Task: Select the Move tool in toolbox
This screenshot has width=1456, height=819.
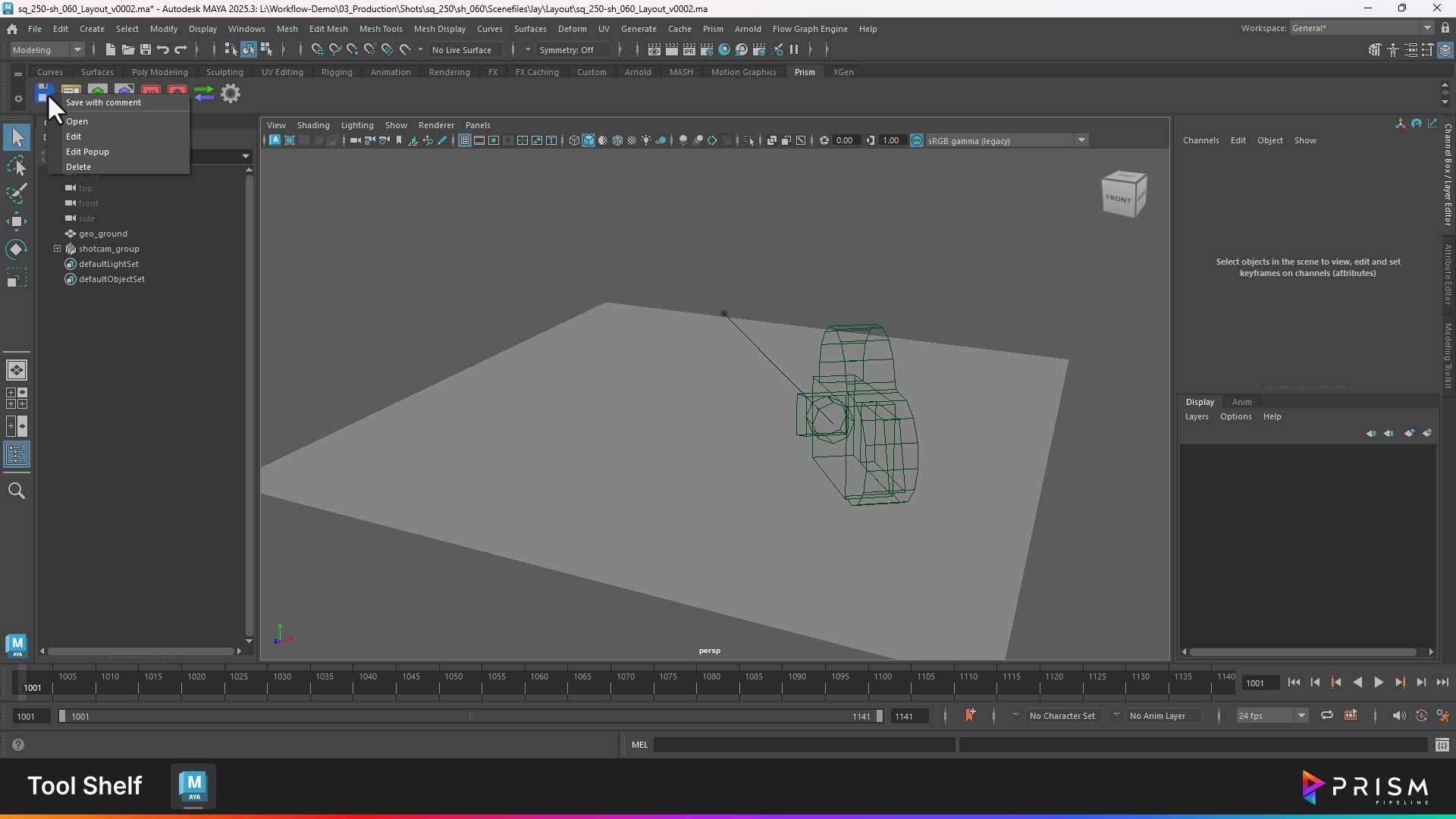Action: coord(16,221)
